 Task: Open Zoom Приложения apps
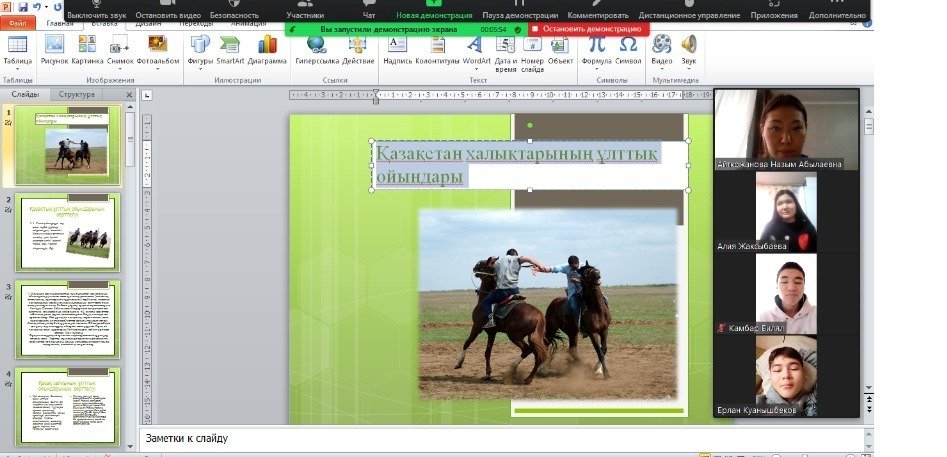[774, 10]
